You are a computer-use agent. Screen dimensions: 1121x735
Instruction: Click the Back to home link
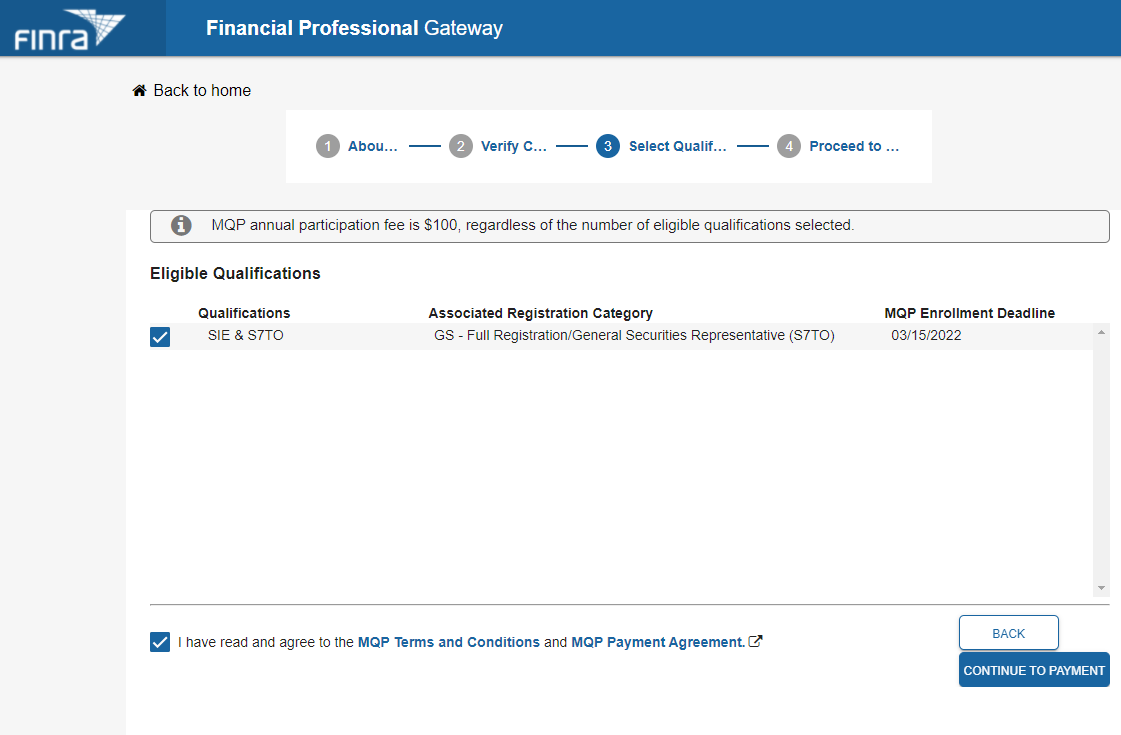[202, 90]
